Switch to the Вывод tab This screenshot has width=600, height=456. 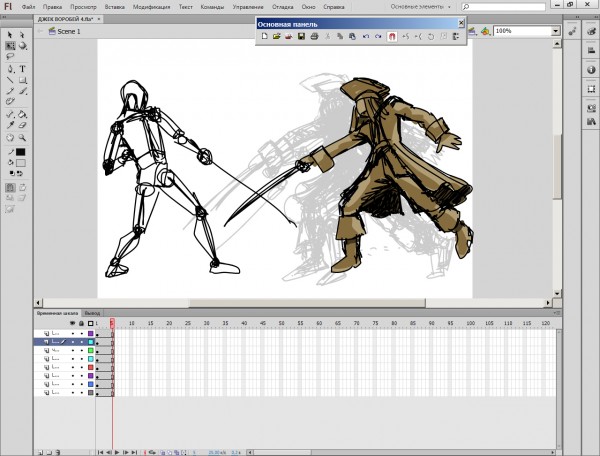click(92, 313)
